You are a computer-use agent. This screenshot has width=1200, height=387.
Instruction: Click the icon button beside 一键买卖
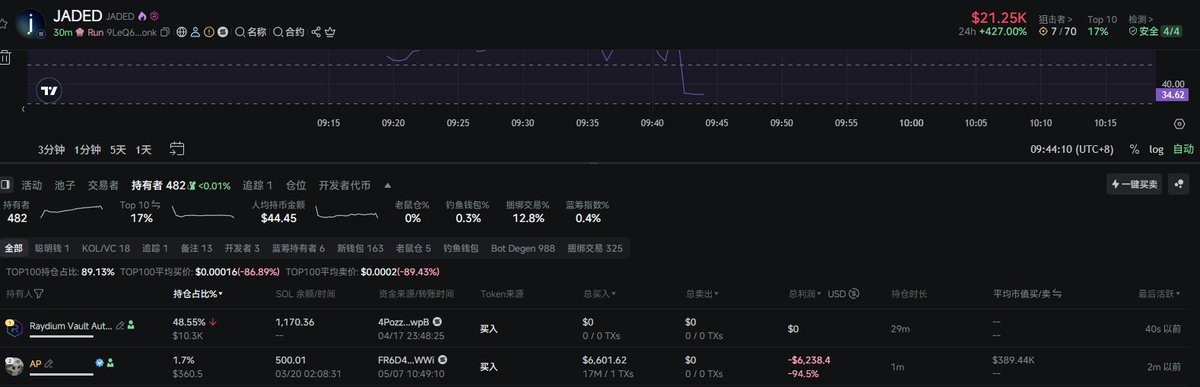(x=1180, y=184)
